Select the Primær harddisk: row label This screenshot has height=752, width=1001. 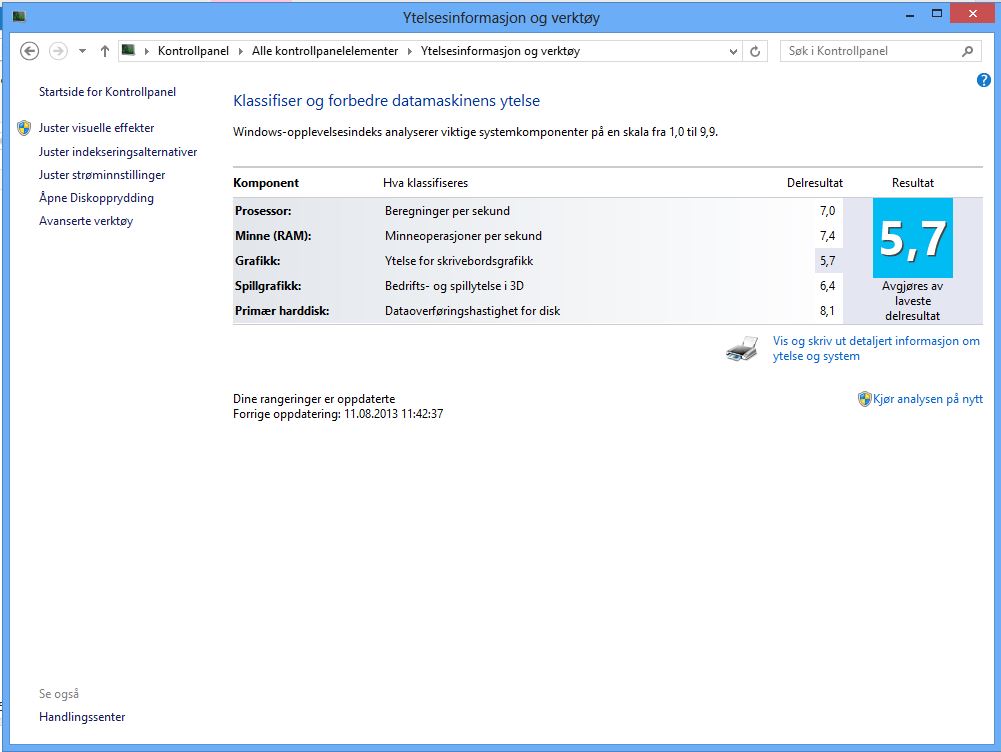[x=282, y=311]
